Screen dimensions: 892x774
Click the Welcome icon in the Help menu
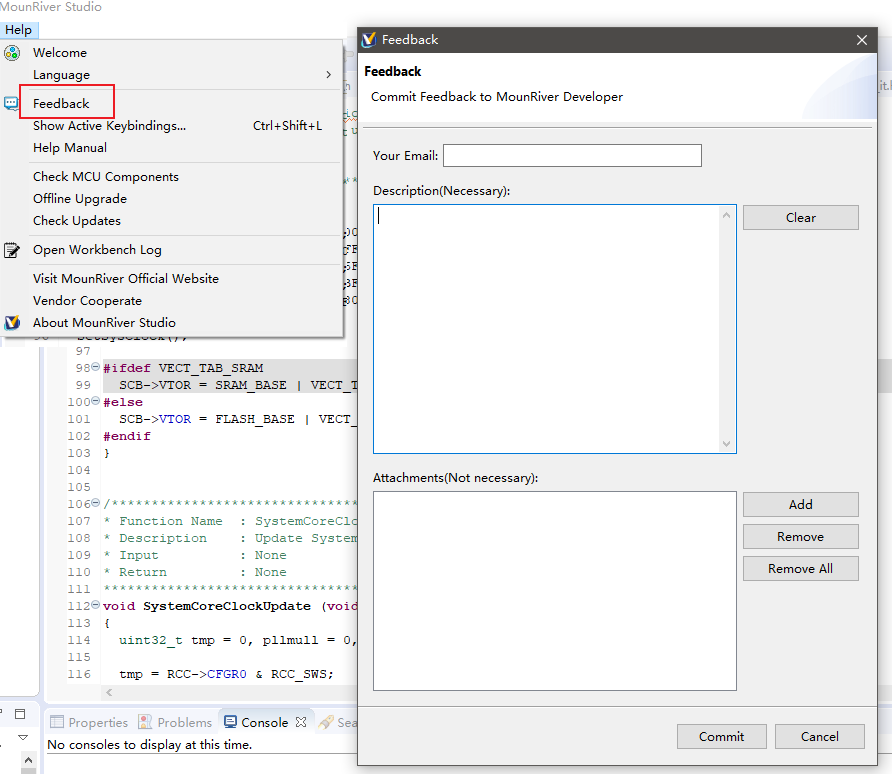pos(12,53)
